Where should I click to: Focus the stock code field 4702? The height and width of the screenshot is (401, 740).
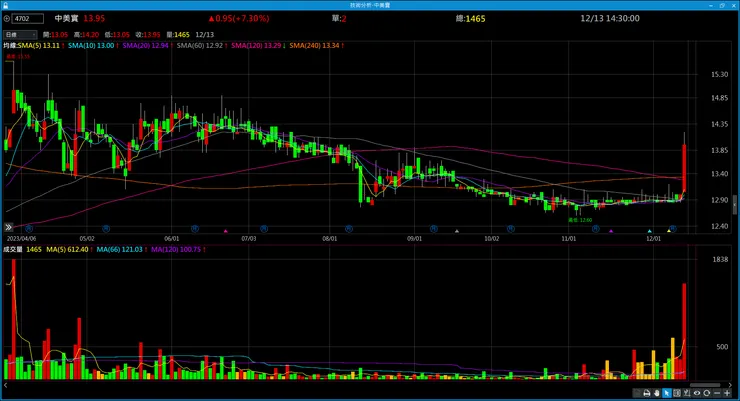click(28, 19)
